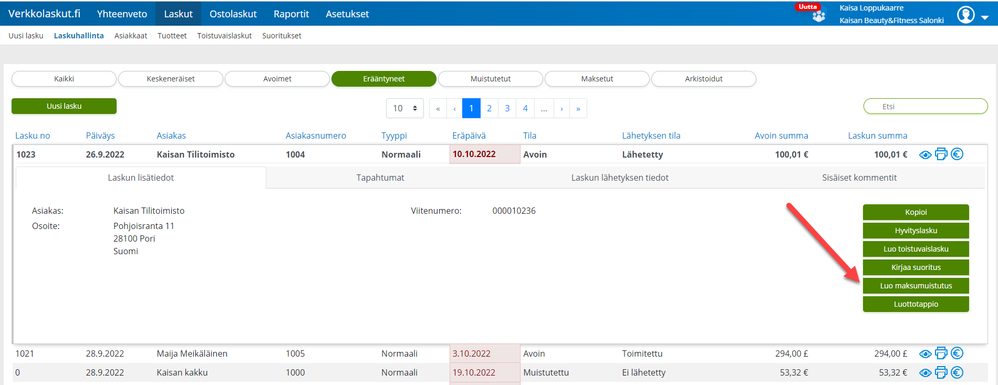Viewport: 998px width, 385px height.
Task: Switch to the Laskun lisätiedot tab
Action: [x=141, y=178]
